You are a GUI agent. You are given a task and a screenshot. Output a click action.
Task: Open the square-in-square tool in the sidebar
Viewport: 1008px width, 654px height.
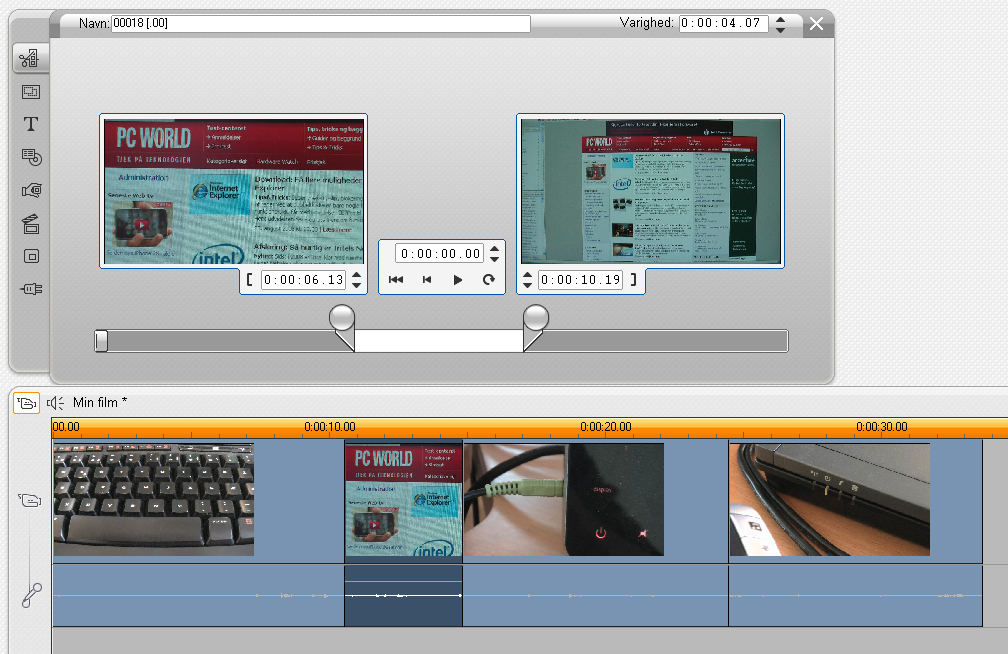click(x=30, y=256)
